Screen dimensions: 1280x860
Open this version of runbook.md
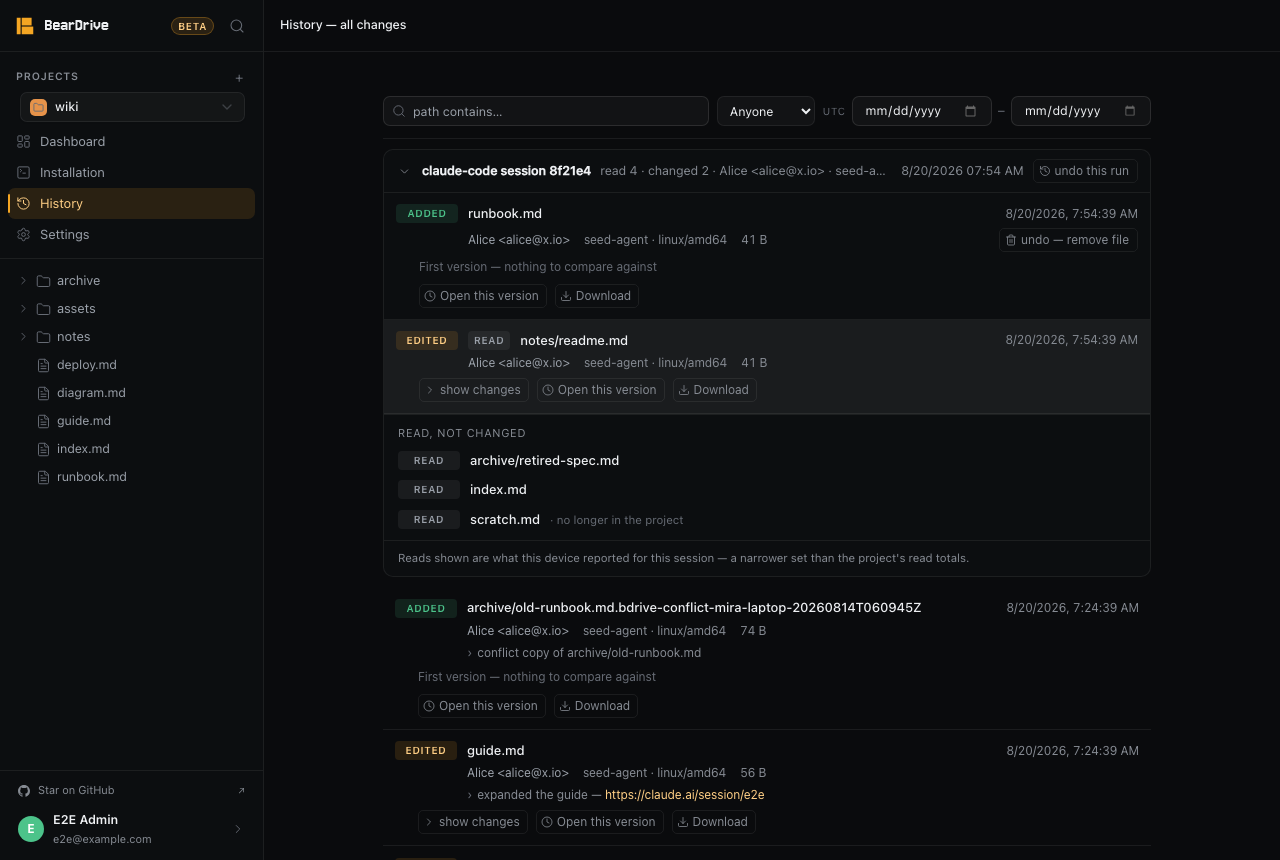click(x=482, y=296)
